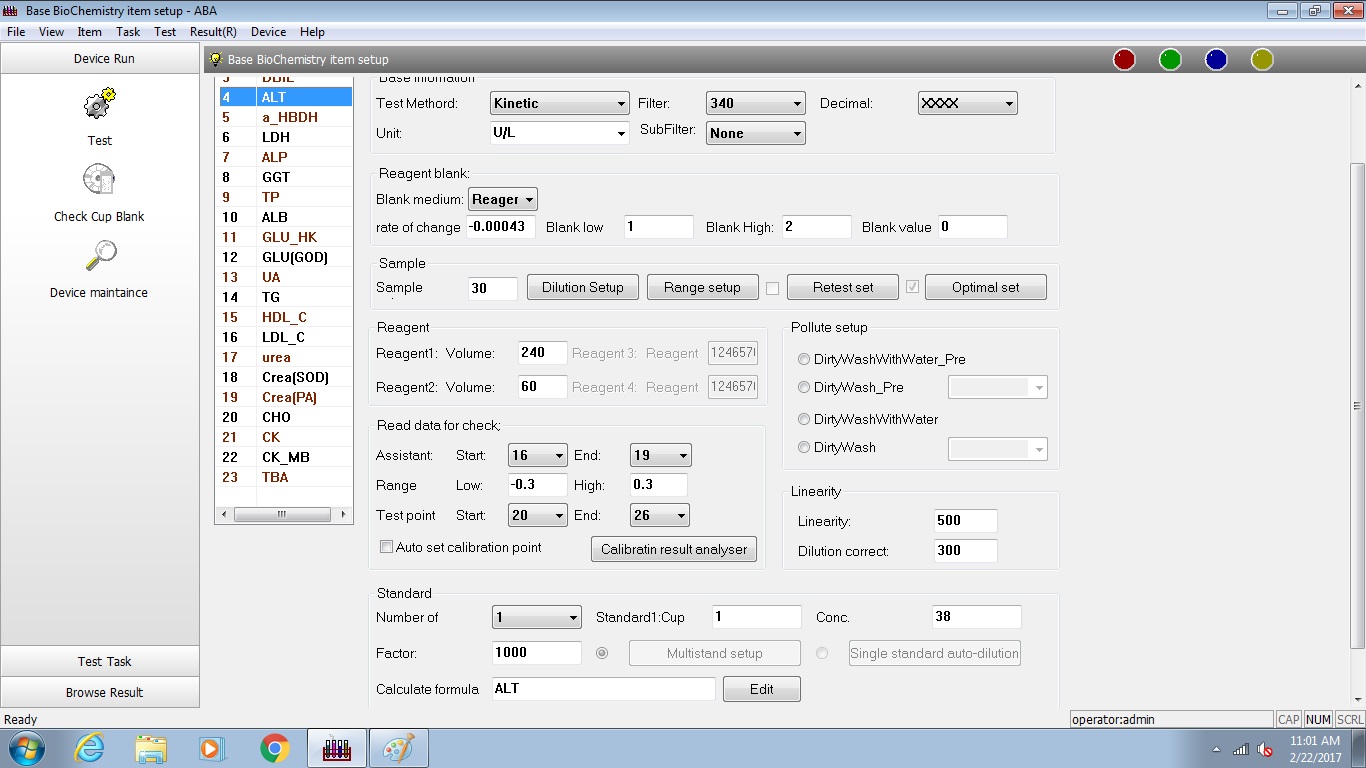
Task: Click the item list horizontal scrollbar
Action: click(x=284, y=515)
